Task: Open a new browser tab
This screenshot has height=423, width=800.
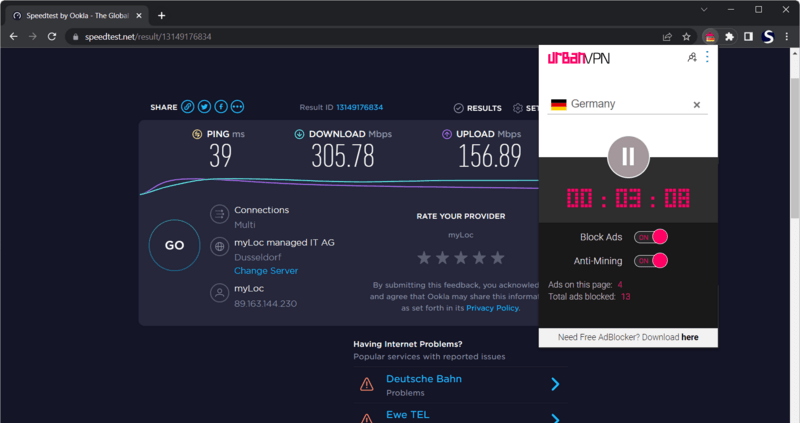Action: [x=161, y=16]
